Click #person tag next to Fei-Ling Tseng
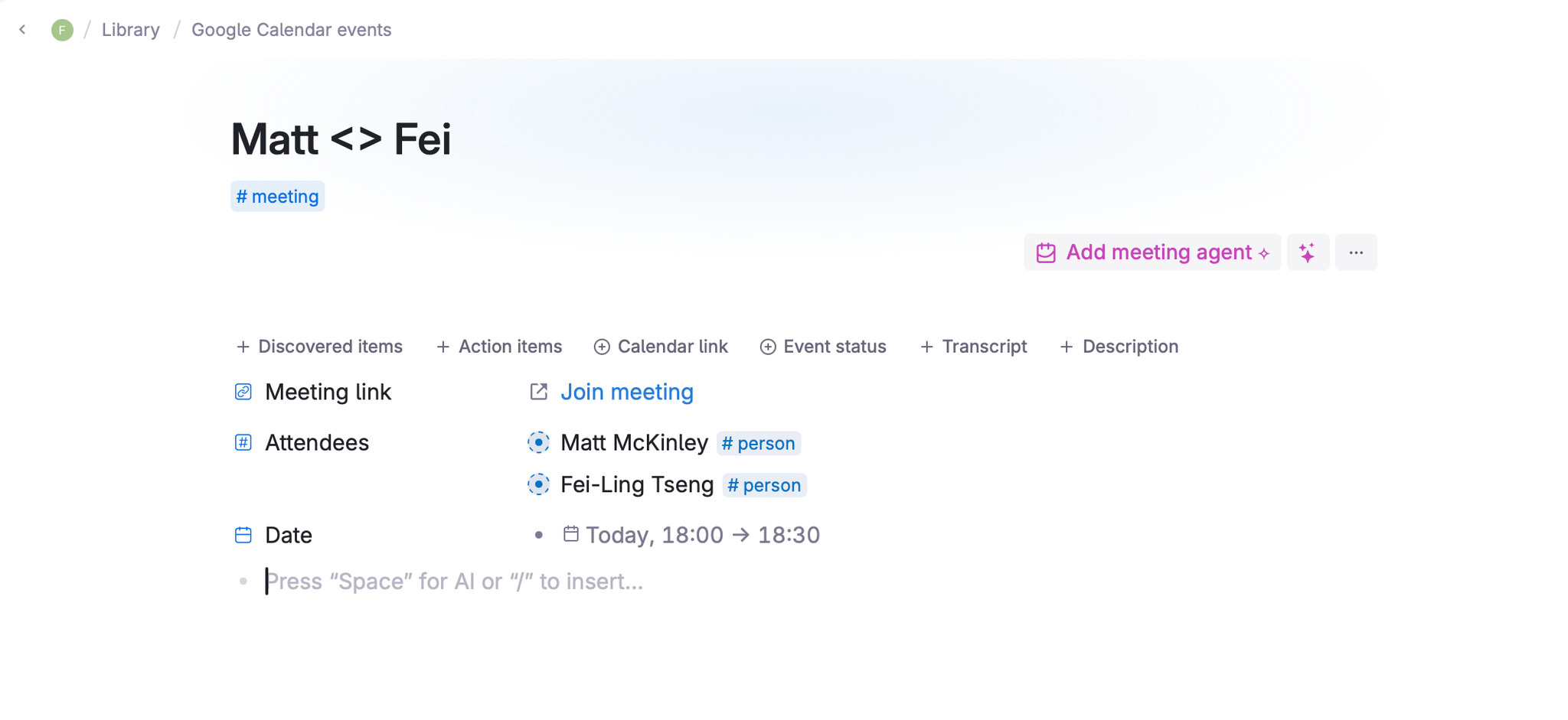The image size is (1568, 720). pos(764,485)
